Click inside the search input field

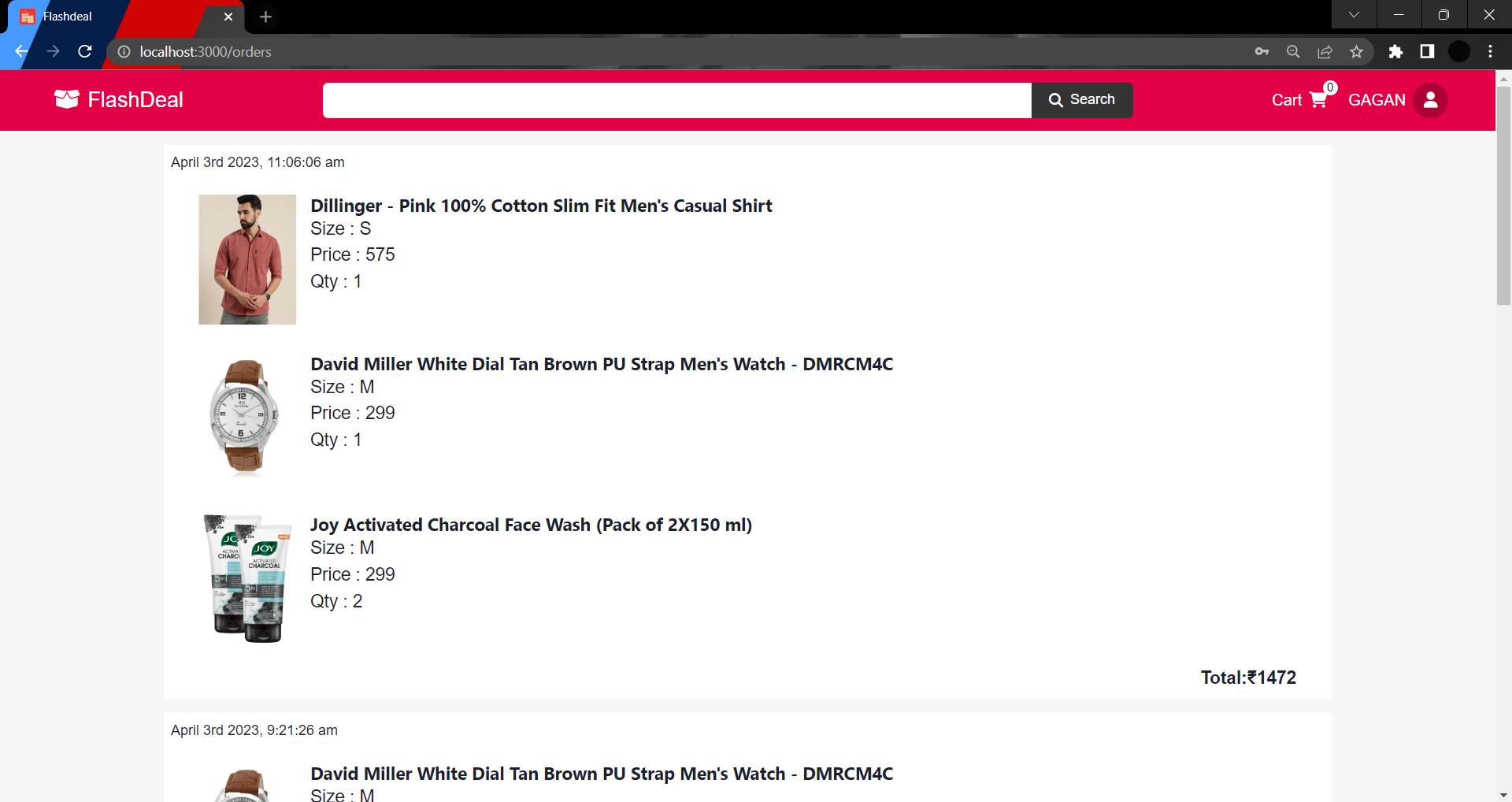click(x=677, y=100)
